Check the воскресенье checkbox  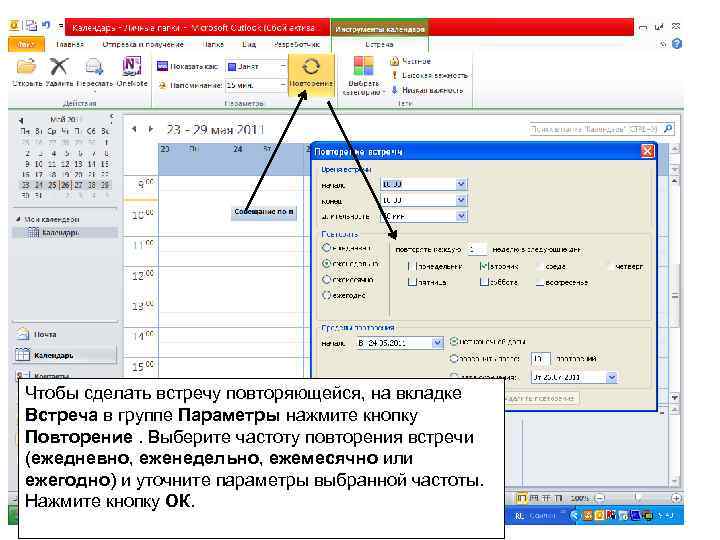(x=540, y=282)
